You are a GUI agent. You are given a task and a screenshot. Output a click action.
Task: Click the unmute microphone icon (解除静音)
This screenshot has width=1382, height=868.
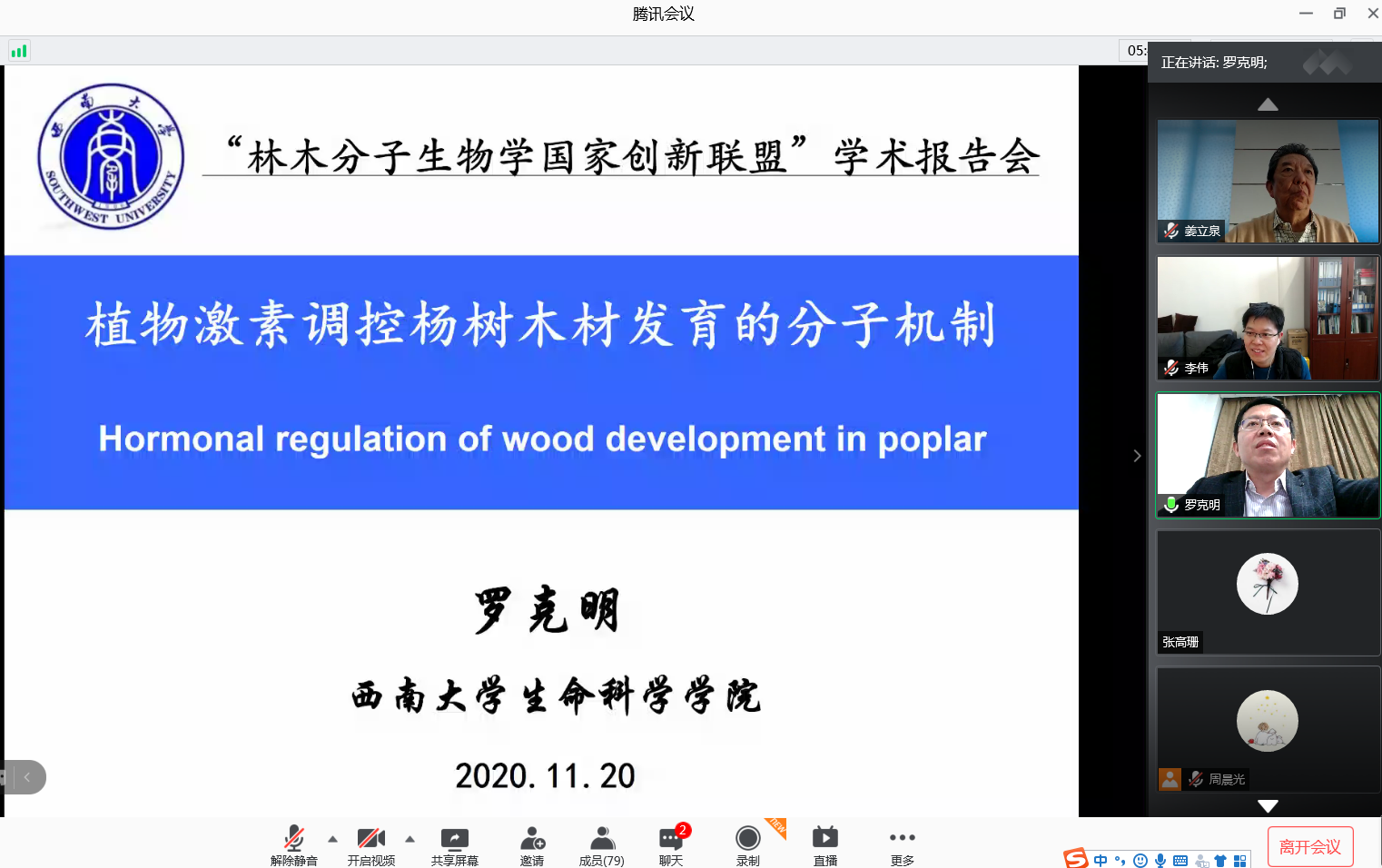pyautogui.click(x=293, y=839)
